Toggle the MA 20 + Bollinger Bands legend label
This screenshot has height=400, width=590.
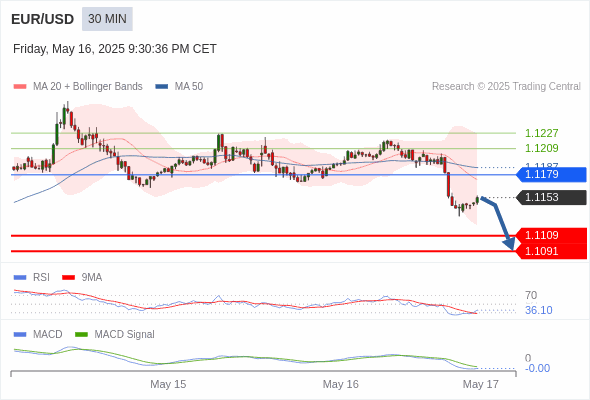(88, 87)
